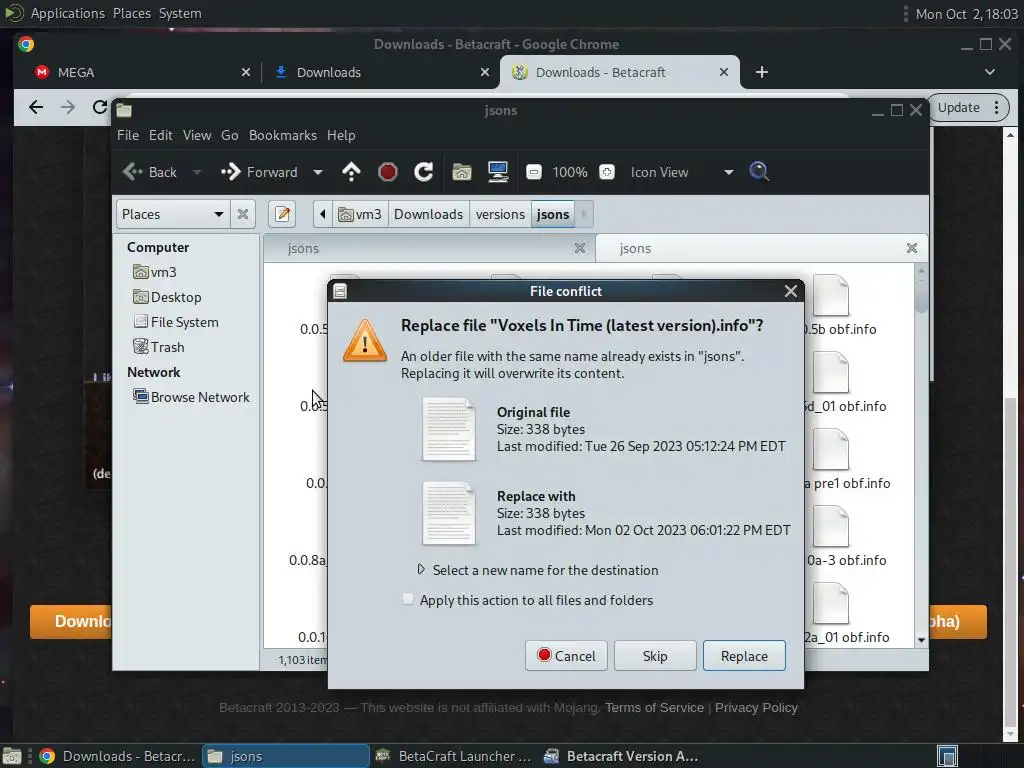Reset zoom via 100% label

569,172
